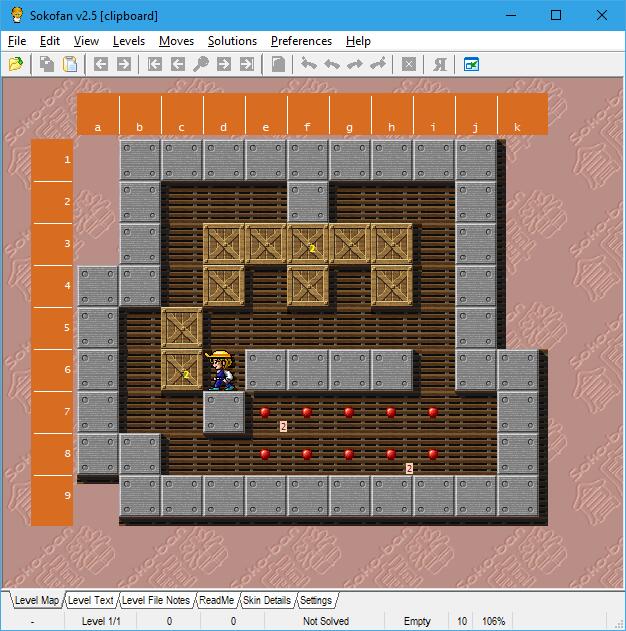Click the grey document page icon

point(278,64)
